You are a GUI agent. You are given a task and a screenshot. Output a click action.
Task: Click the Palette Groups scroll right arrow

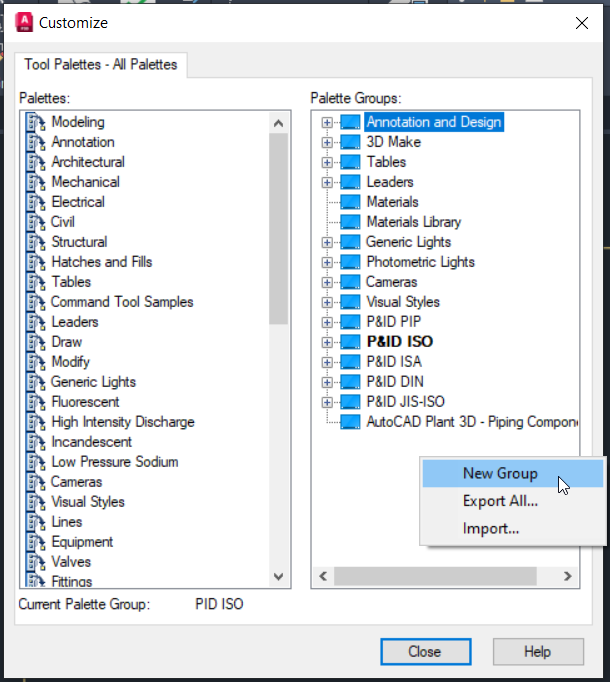(x=567, y=576)
